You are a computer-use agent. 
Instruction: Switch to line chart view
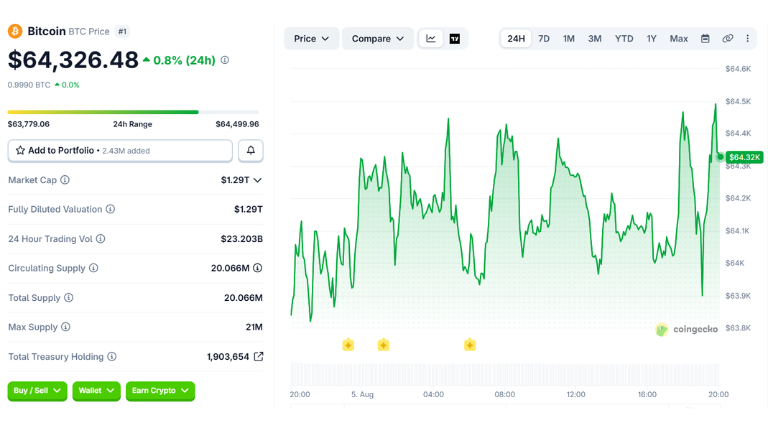pyautogui.click(x=431, y=39)
